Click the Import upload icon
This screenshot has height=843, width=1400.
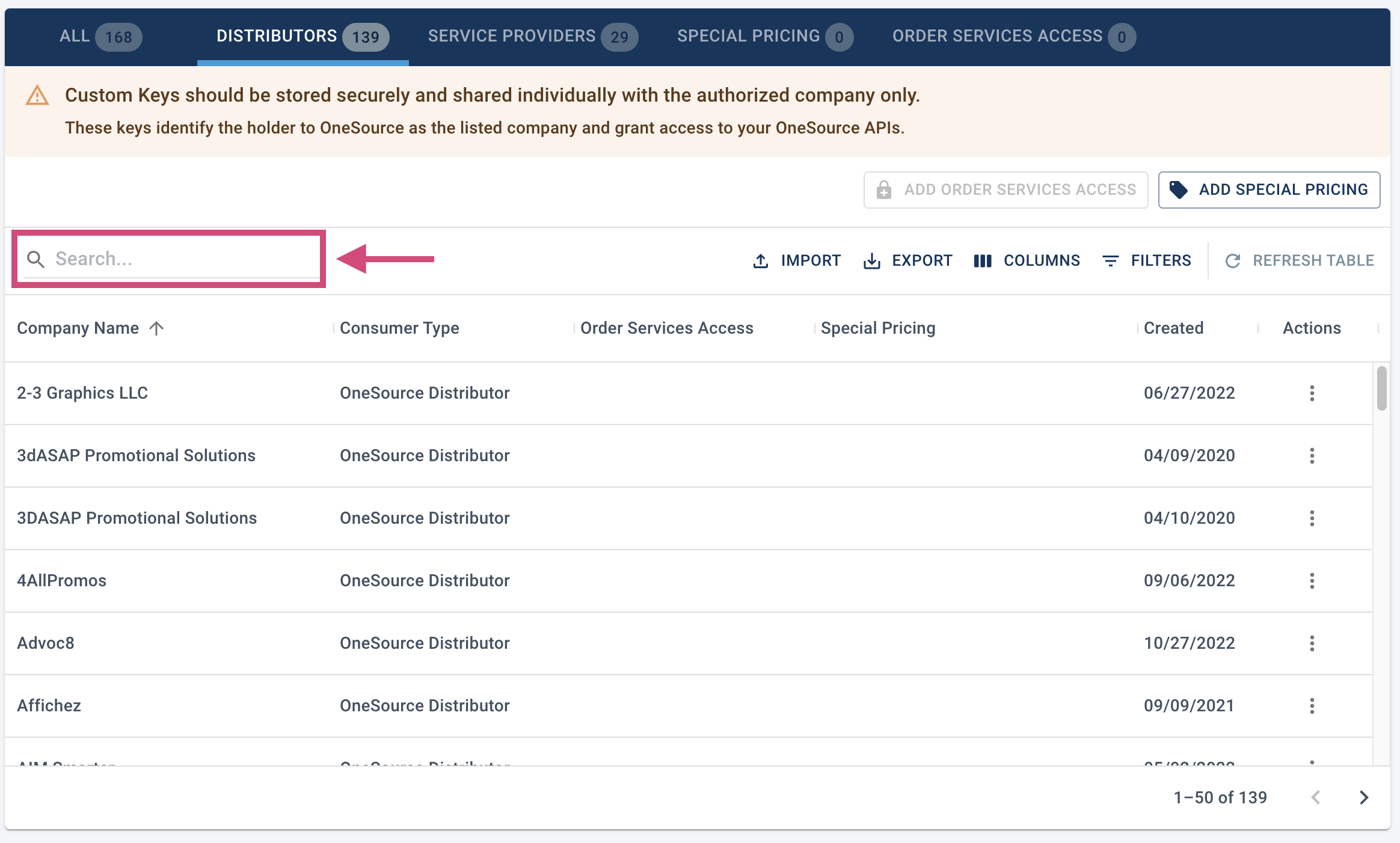(x=761, y=261)
